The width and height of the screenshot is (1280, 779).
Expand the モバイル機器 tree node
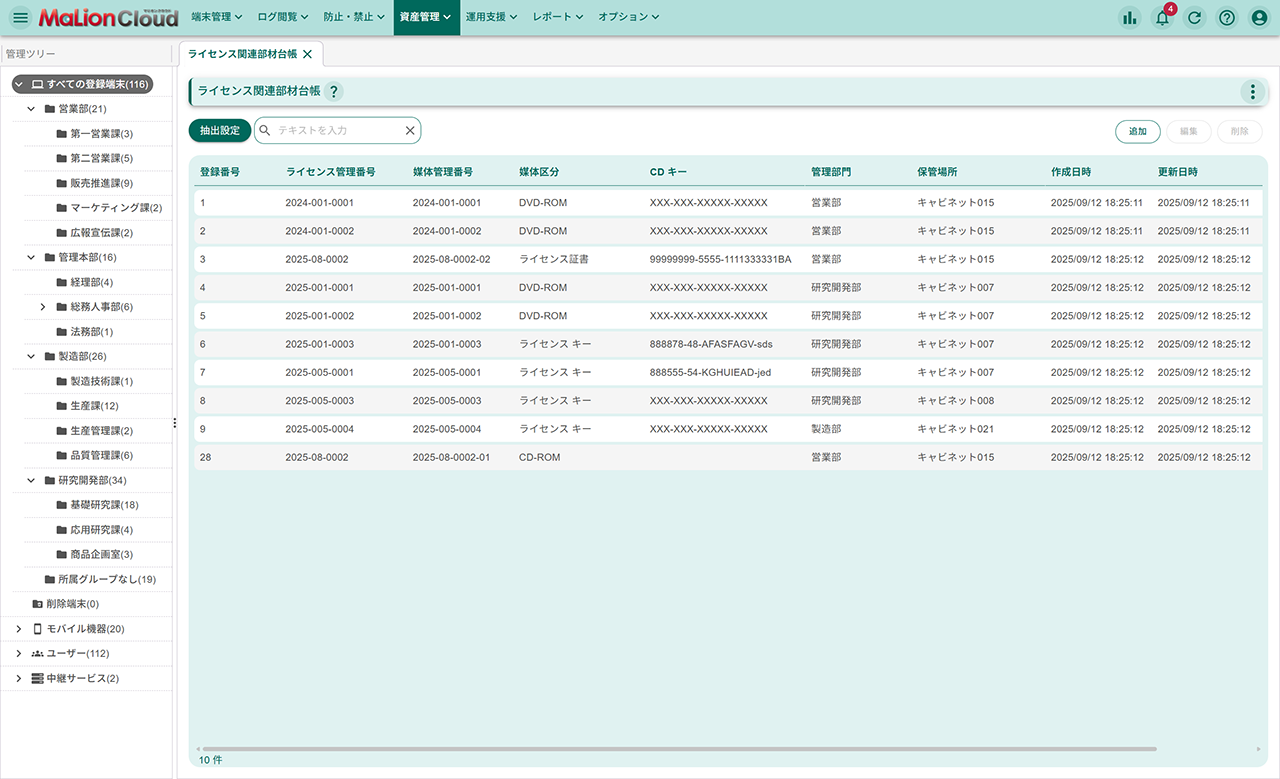point(19,629)
